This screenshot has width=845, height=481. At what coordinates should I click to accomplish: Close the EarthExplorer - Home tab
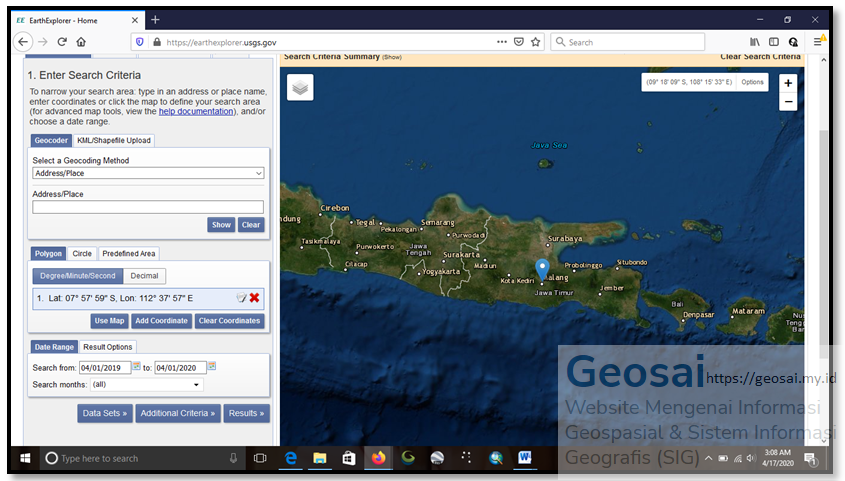point(135,20)
